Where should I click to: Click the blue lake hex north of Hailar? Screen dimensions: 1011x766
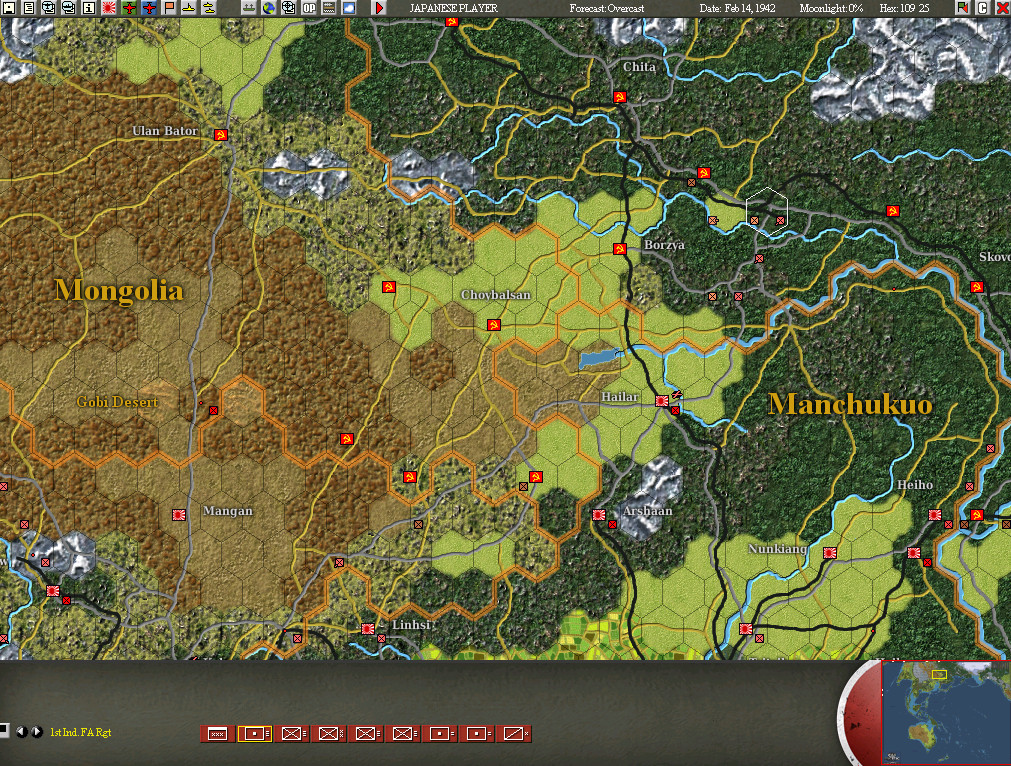(601, 358)
